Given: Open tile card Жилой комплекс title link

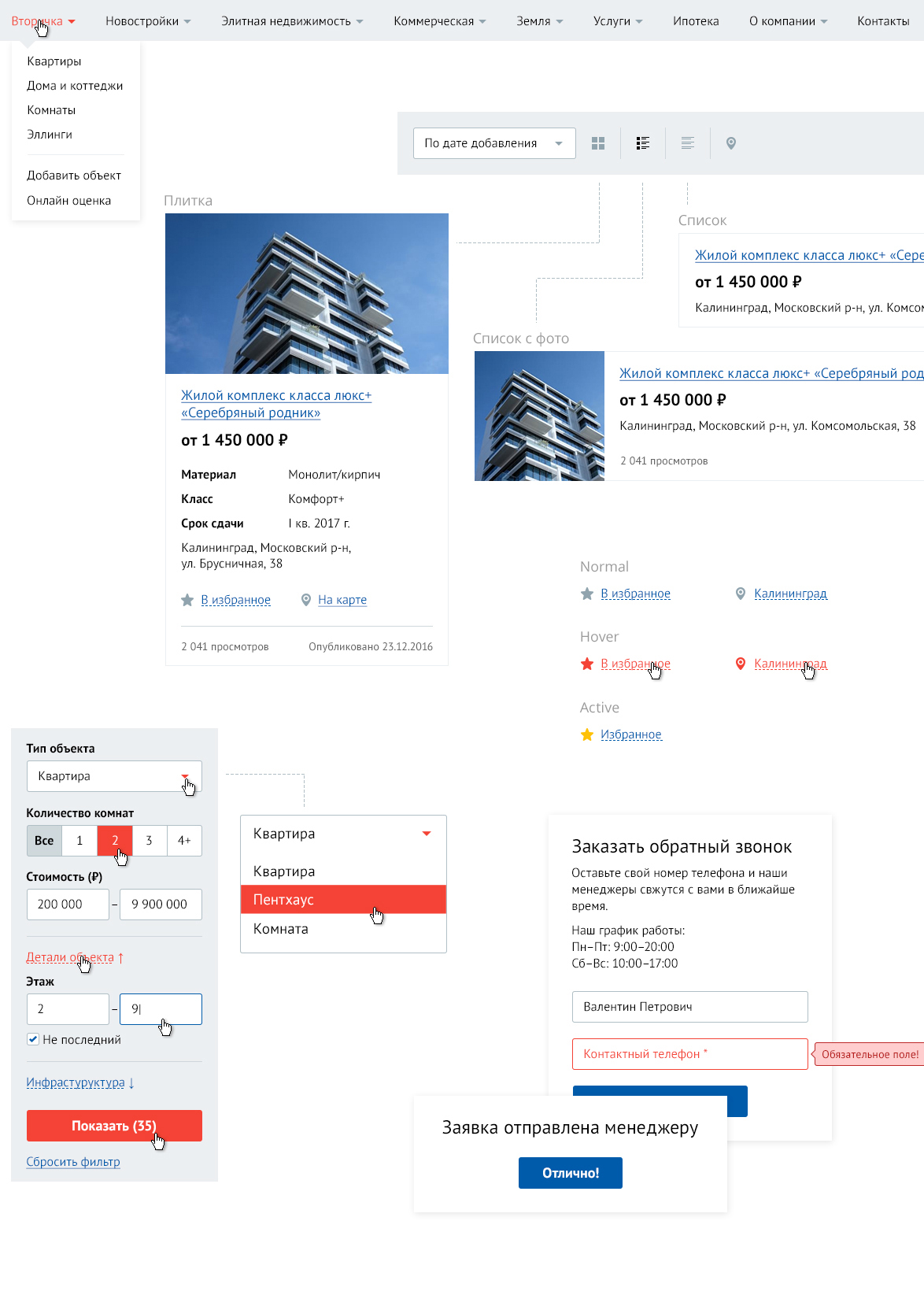Looking at the screenshot, I should click(x=276, y=404).
